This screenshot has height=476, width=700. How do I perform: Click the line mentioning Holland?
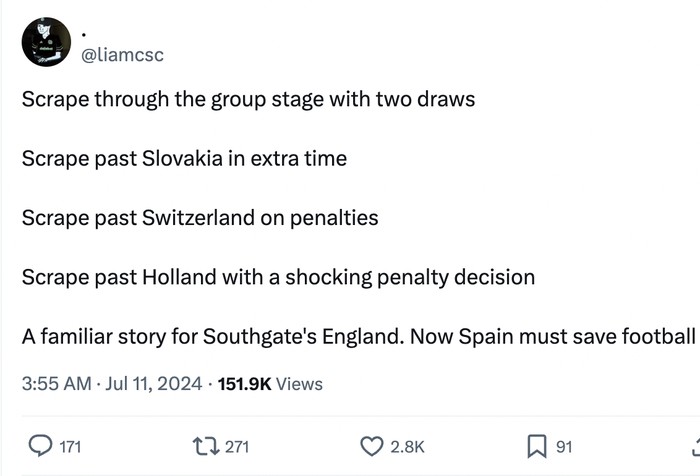tap(278, 276)
